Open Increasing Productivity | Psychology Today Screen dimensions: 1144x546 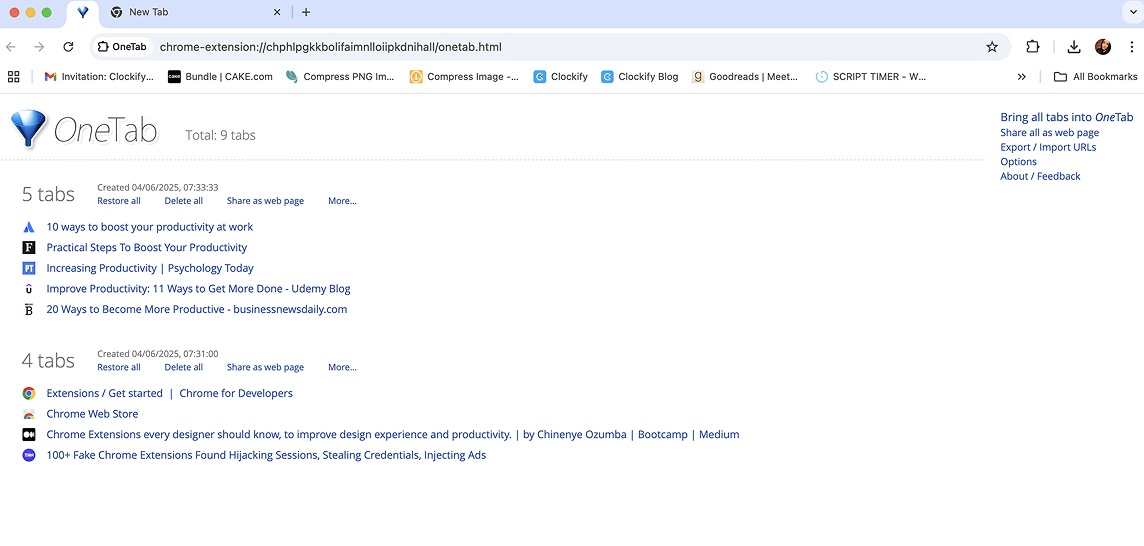150,268
